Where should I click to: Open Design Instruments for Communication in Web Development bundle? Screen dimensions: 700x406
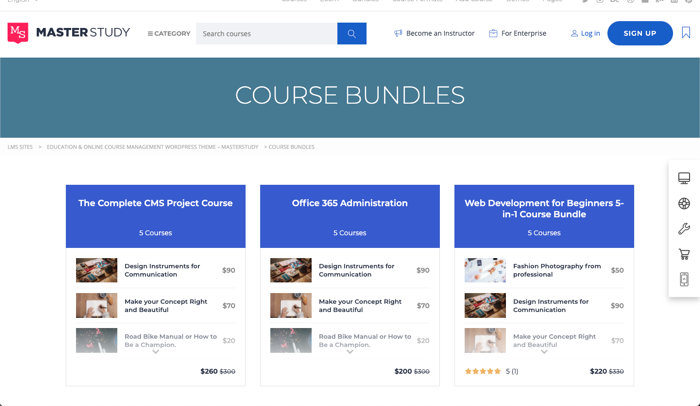pos(550,306)
